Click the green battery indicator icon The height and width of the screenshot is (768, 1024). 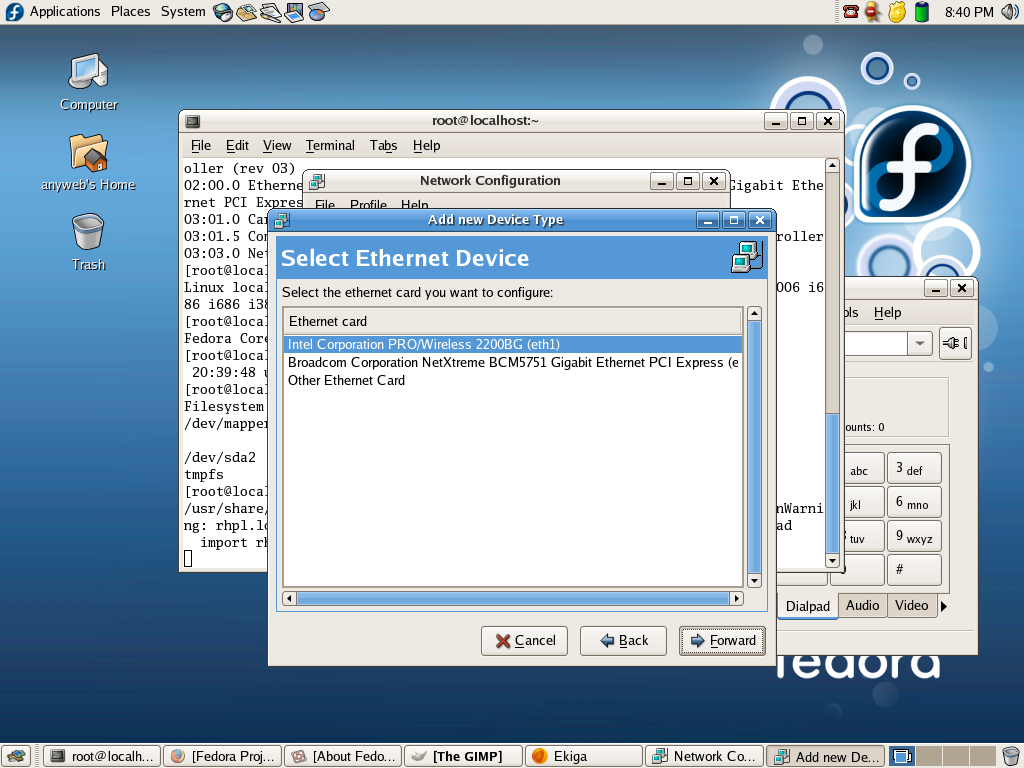(921, 12)
